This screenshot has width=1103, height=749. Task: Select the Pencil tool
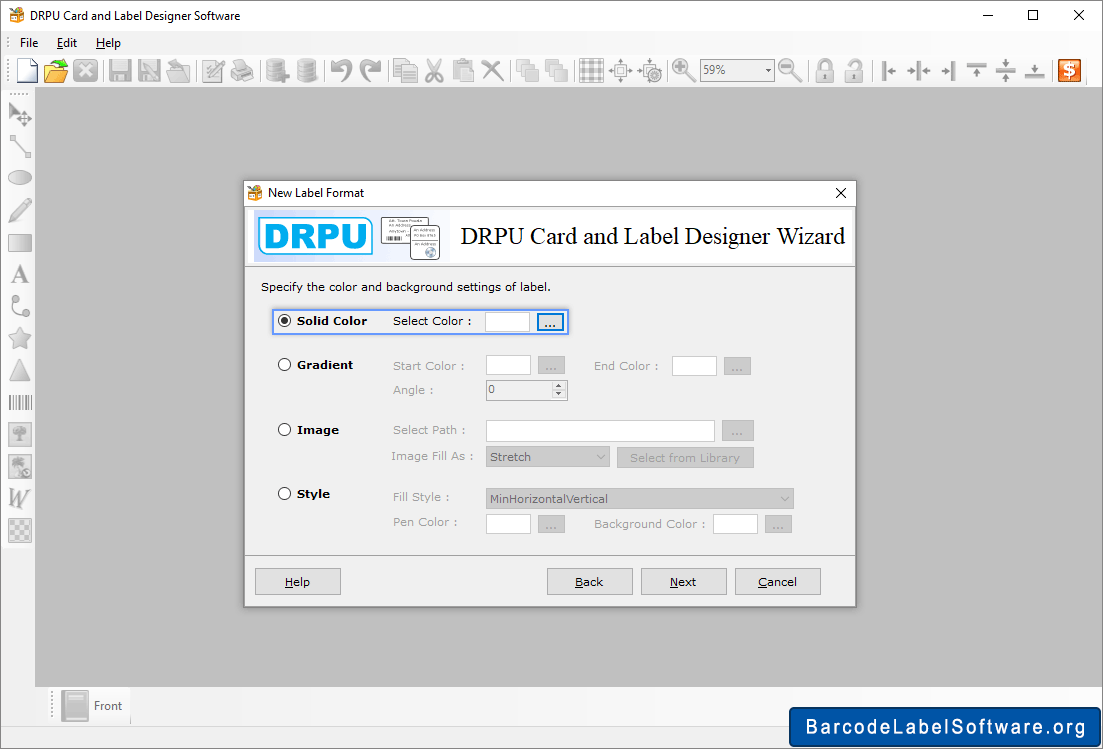[x=20, y=210]
